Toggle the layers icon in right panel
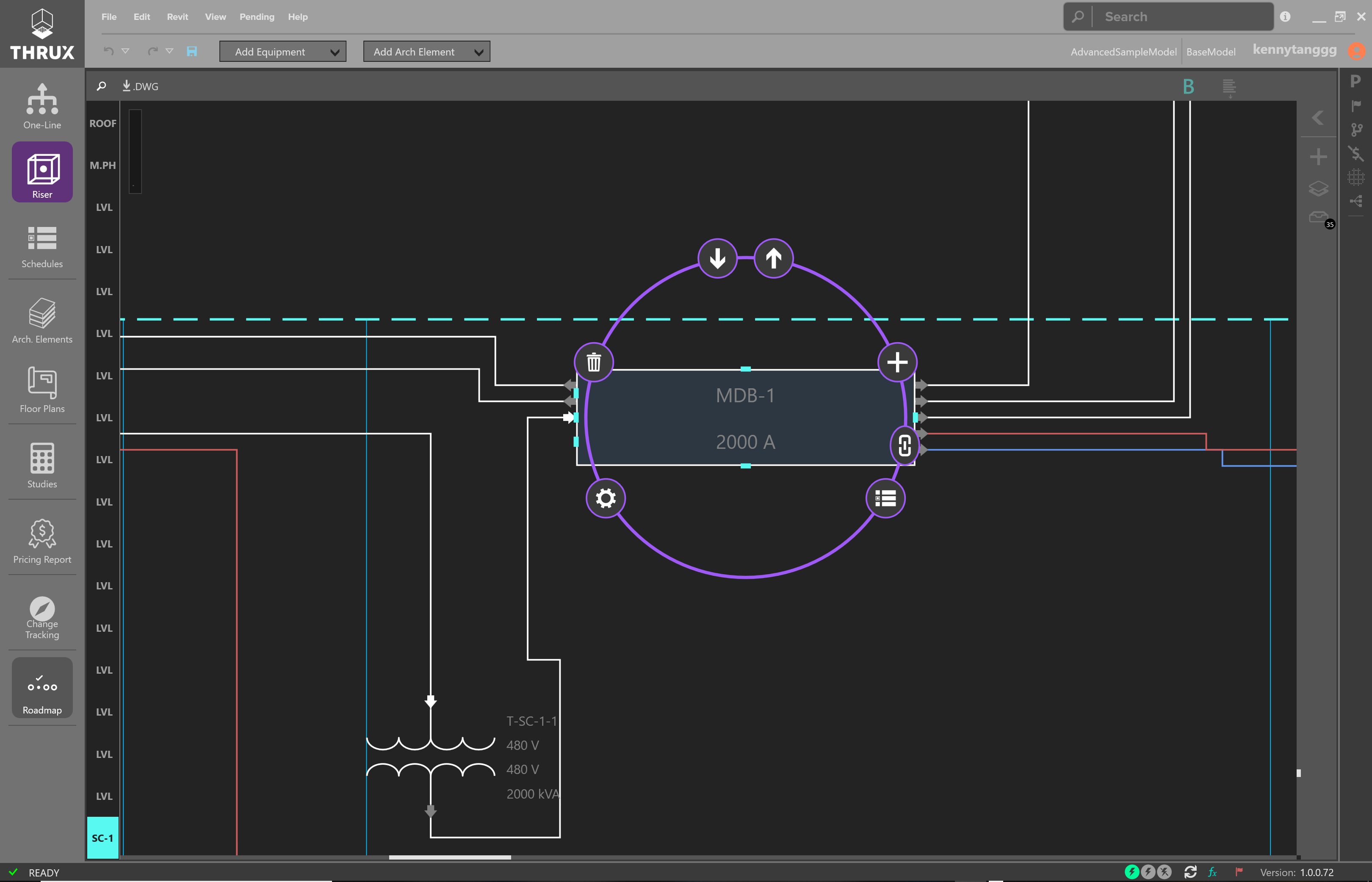The image size is (1372, 882). point(1318,188)
